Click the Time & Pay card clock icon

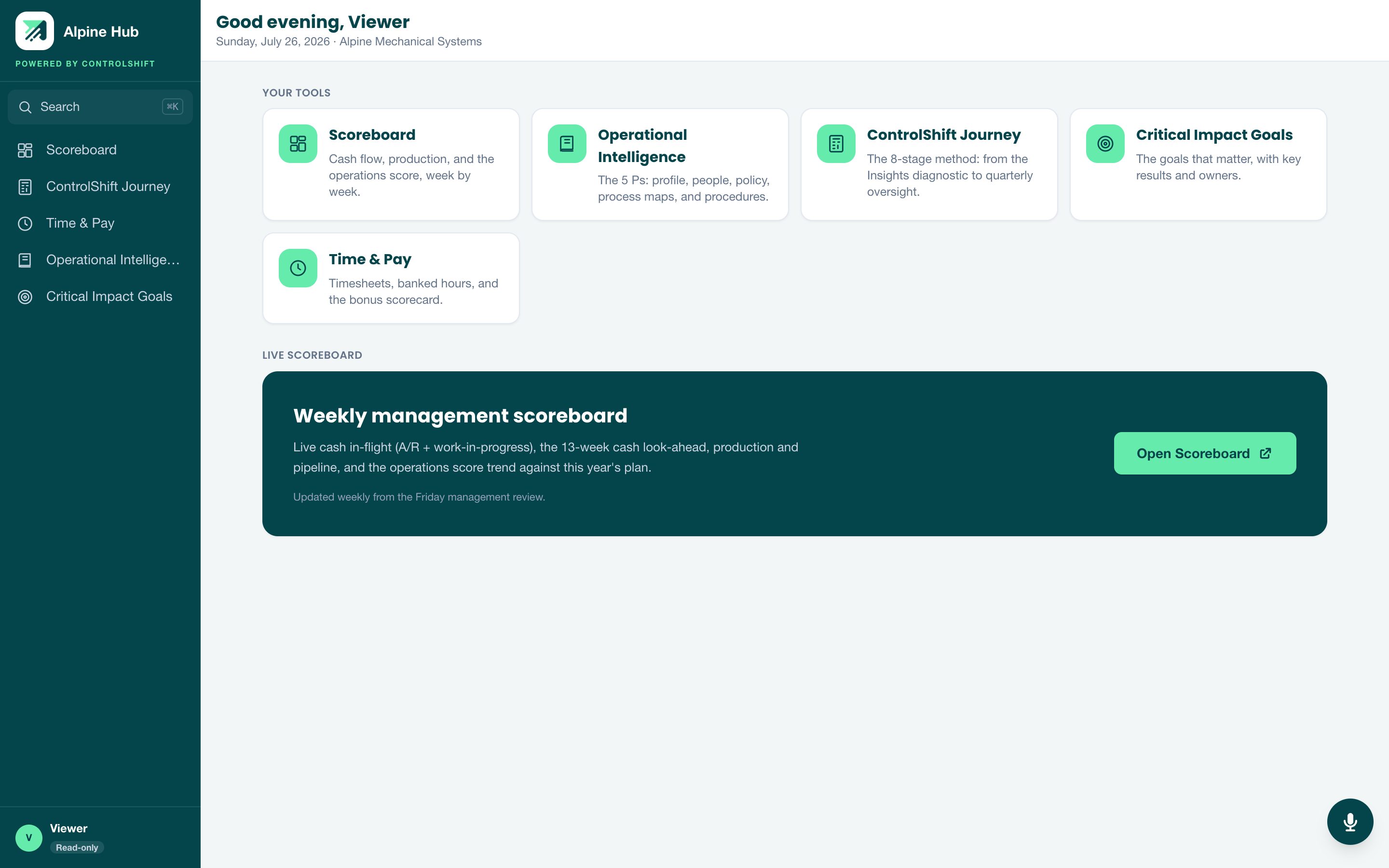[x=298, y=268]
